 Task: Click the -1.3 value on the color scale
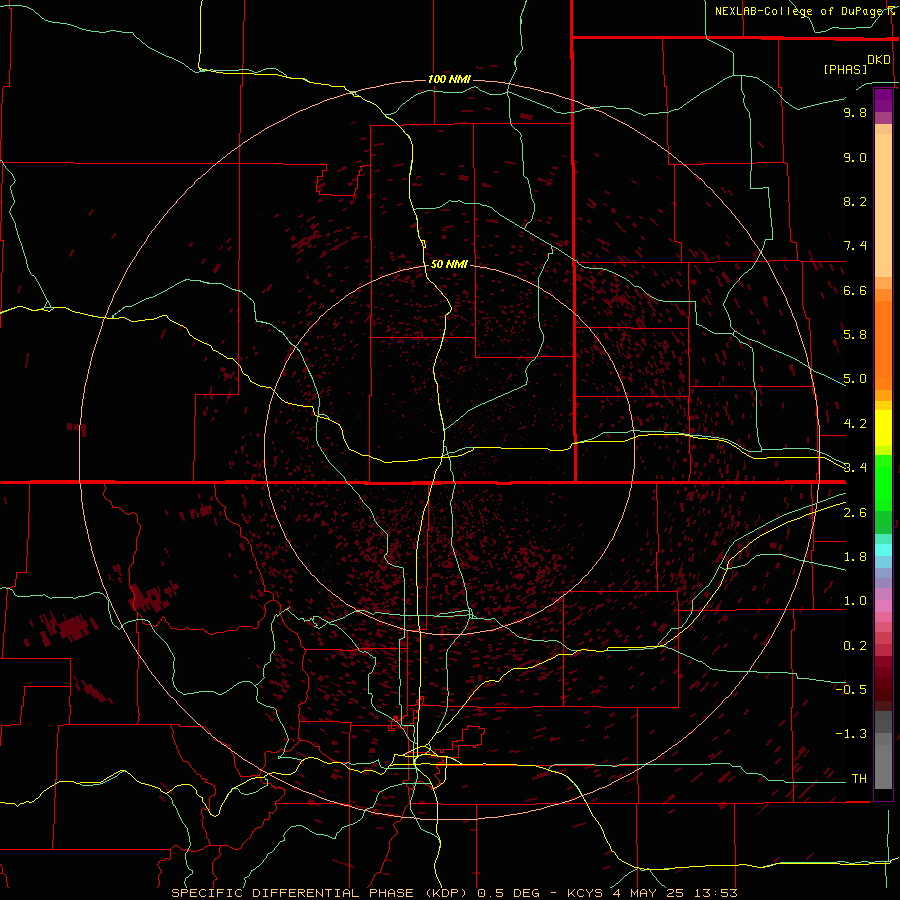pyautogui.click(x=852, y=734)
